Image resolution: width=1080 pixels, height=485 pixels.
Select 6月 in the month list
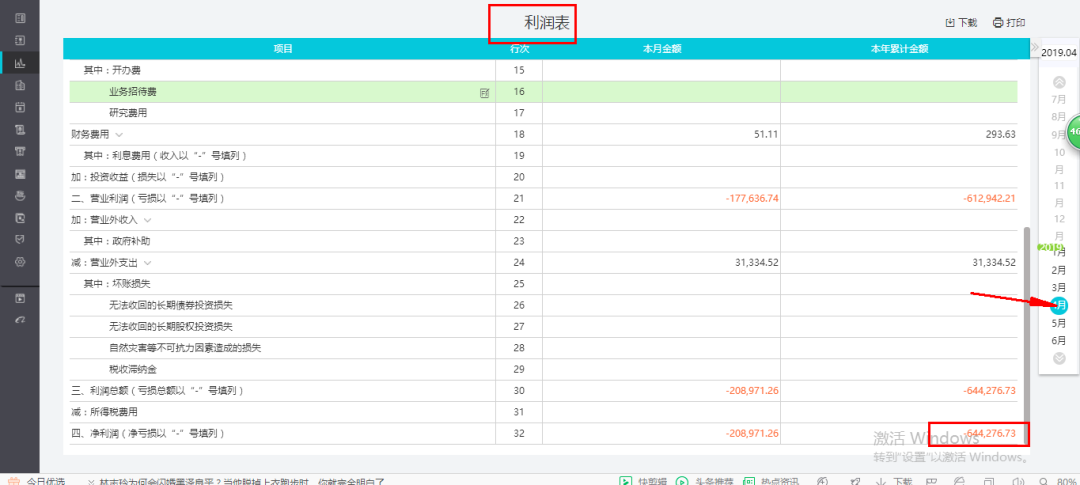point(1059,340)
